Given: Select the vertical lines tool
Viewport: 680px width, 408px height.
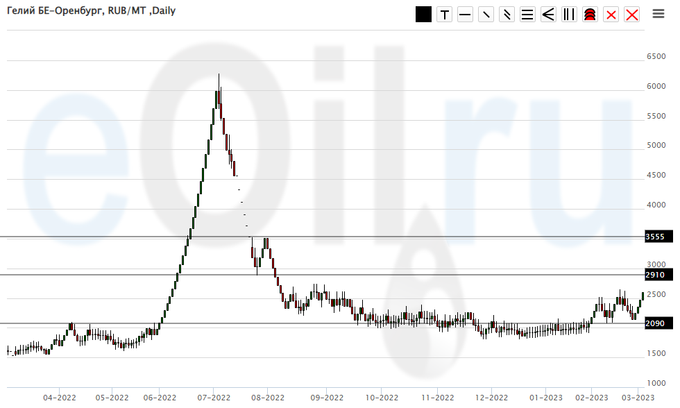Looking at the screenshot, I should tap(569, 14).
